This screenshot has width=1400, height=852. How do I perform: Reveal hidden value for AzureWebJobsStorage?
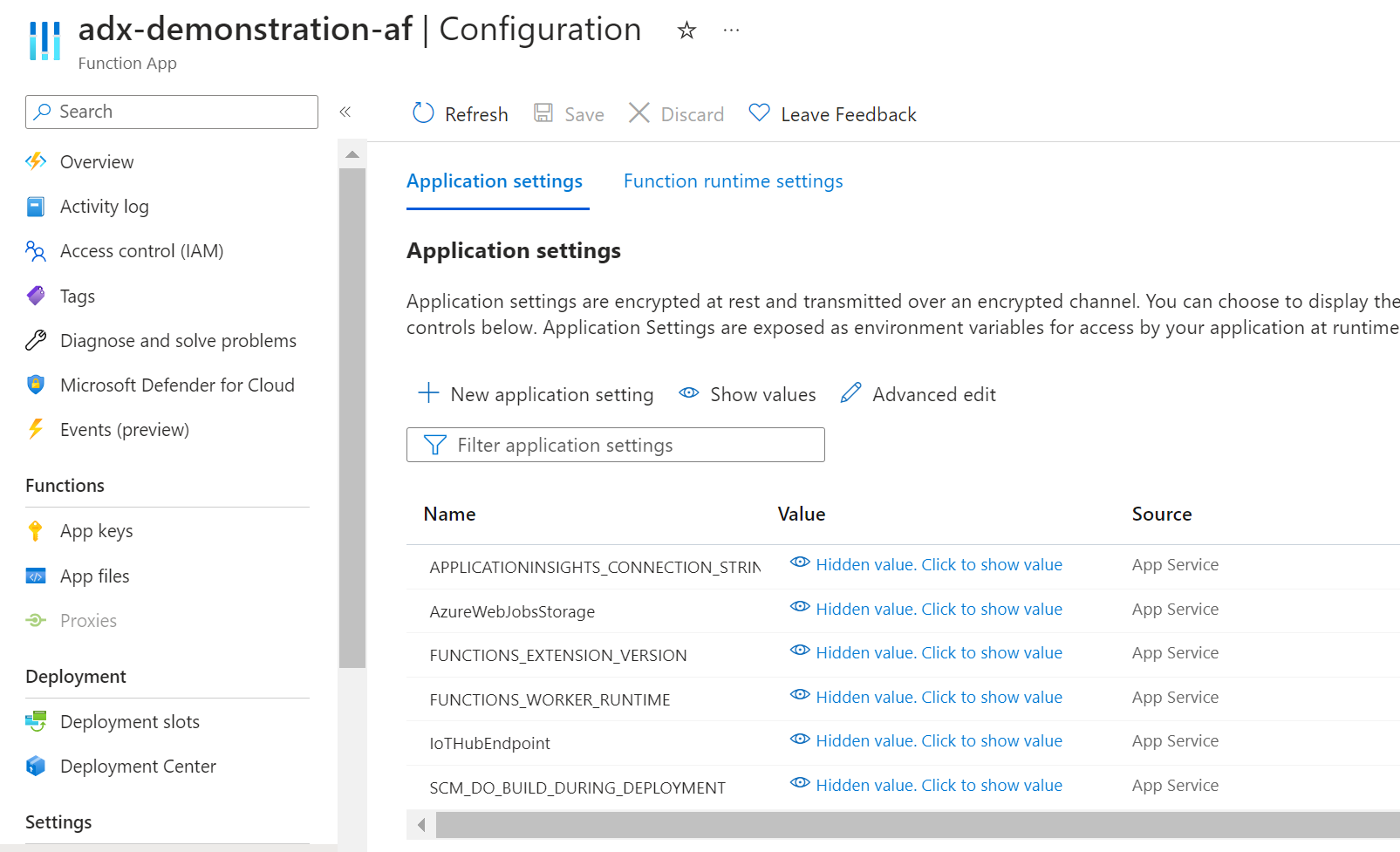click(x=939, y=609)
